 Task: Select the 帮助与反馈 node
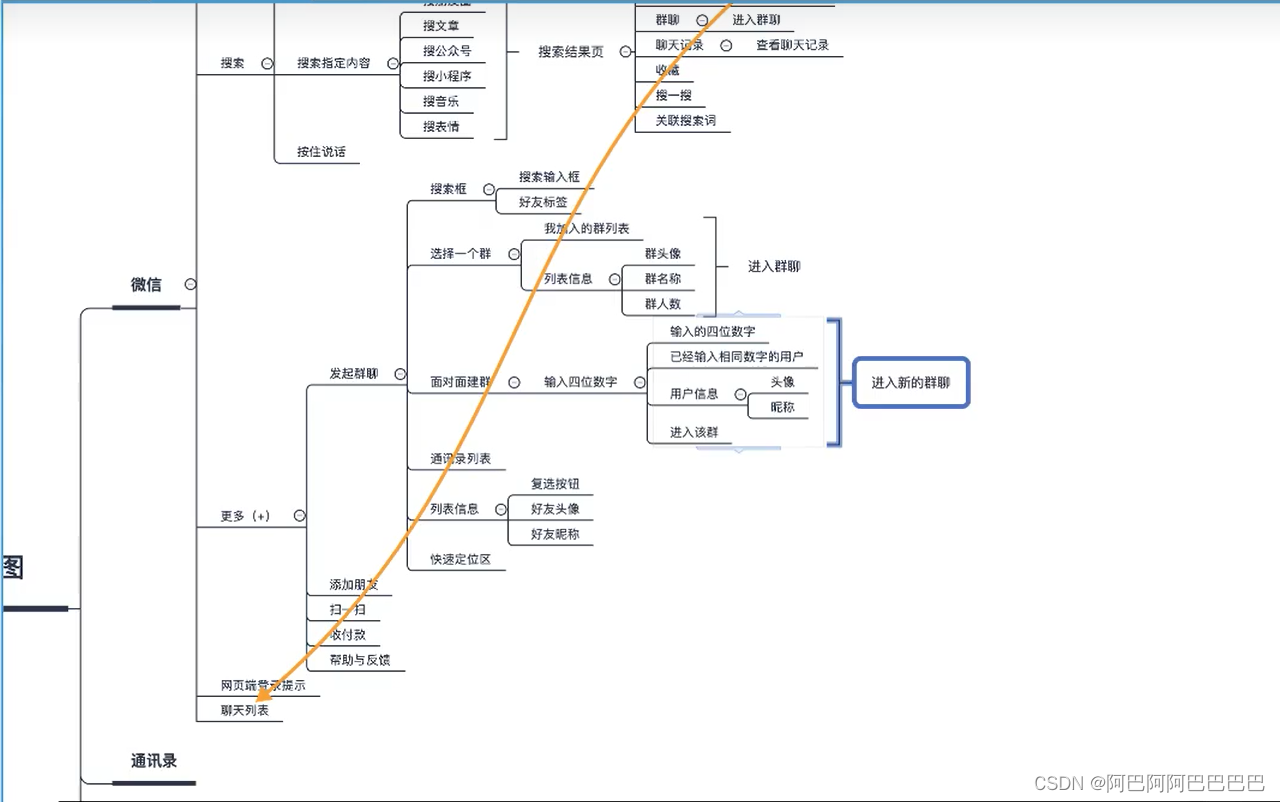coord(360,660)
